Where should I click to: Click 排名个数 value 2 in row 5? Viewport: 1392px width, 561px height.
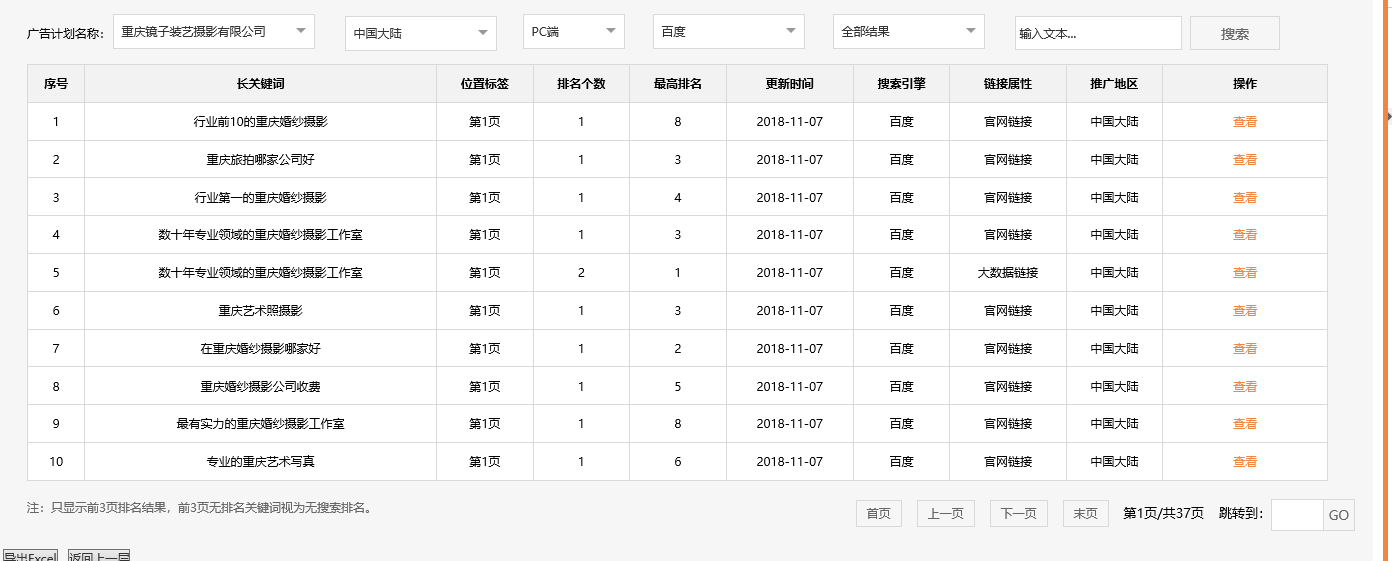[581, 273]
